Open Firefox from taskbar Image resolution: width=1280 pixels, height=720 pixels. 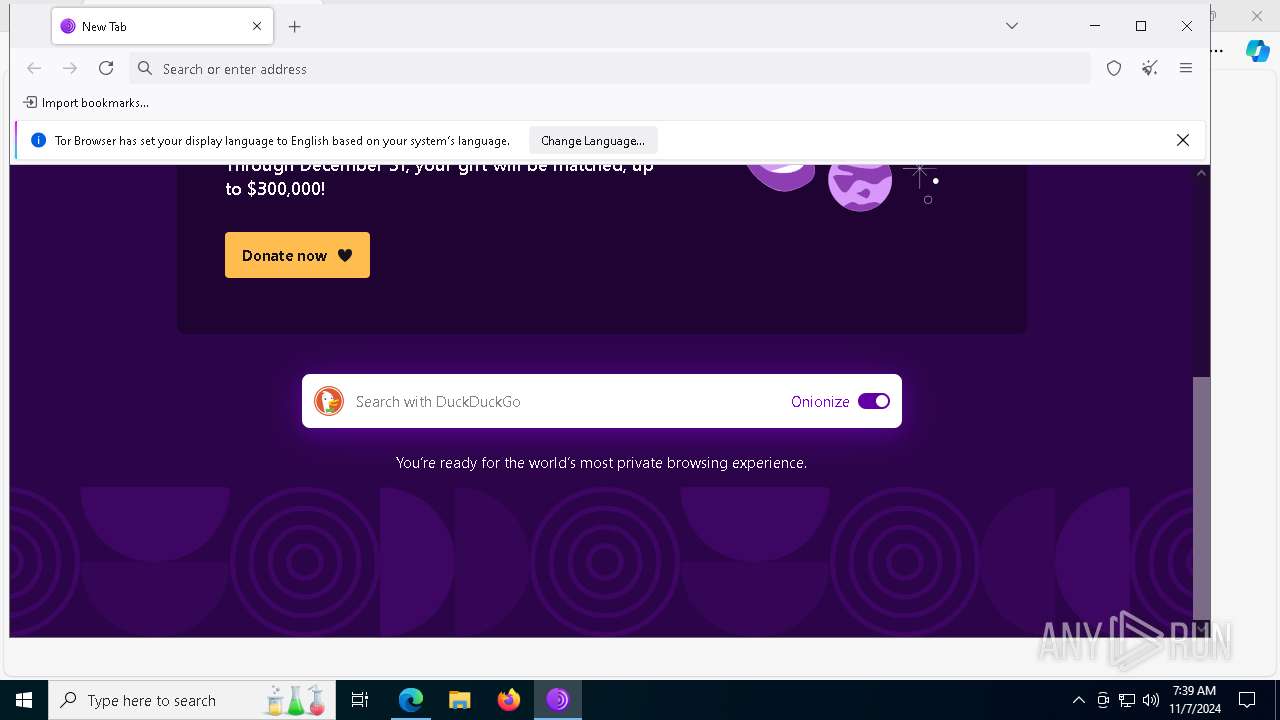point(509,700)
